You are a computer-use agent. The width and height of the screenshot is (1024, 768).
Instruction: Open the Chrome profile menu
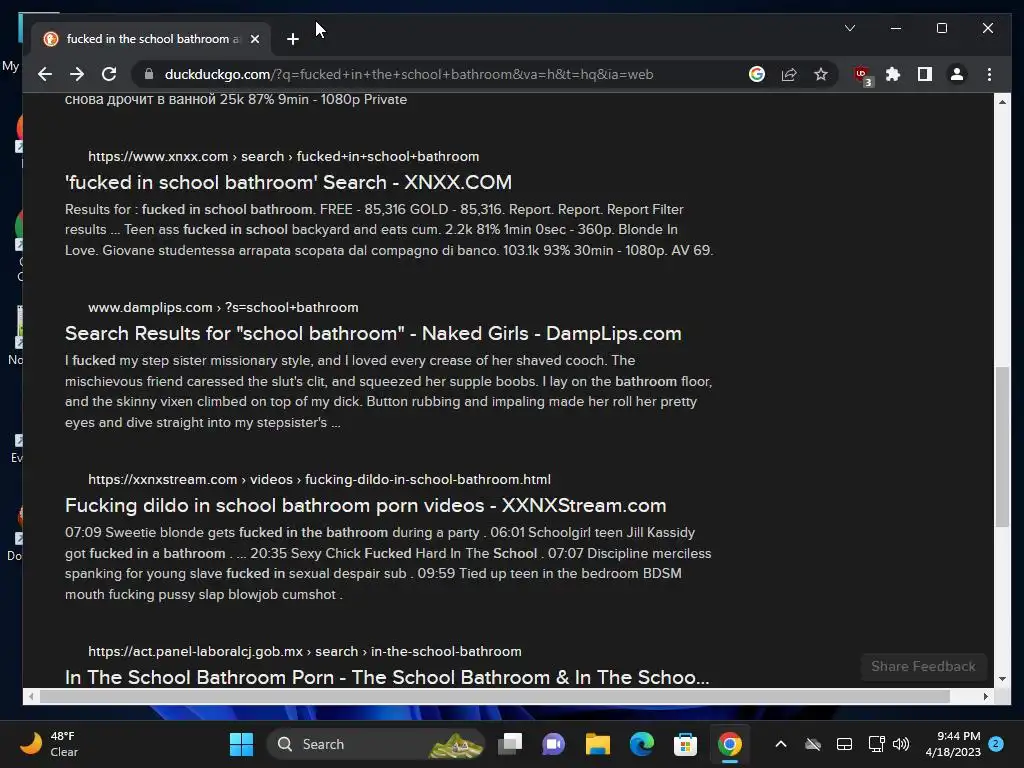[x=957, y=74]
